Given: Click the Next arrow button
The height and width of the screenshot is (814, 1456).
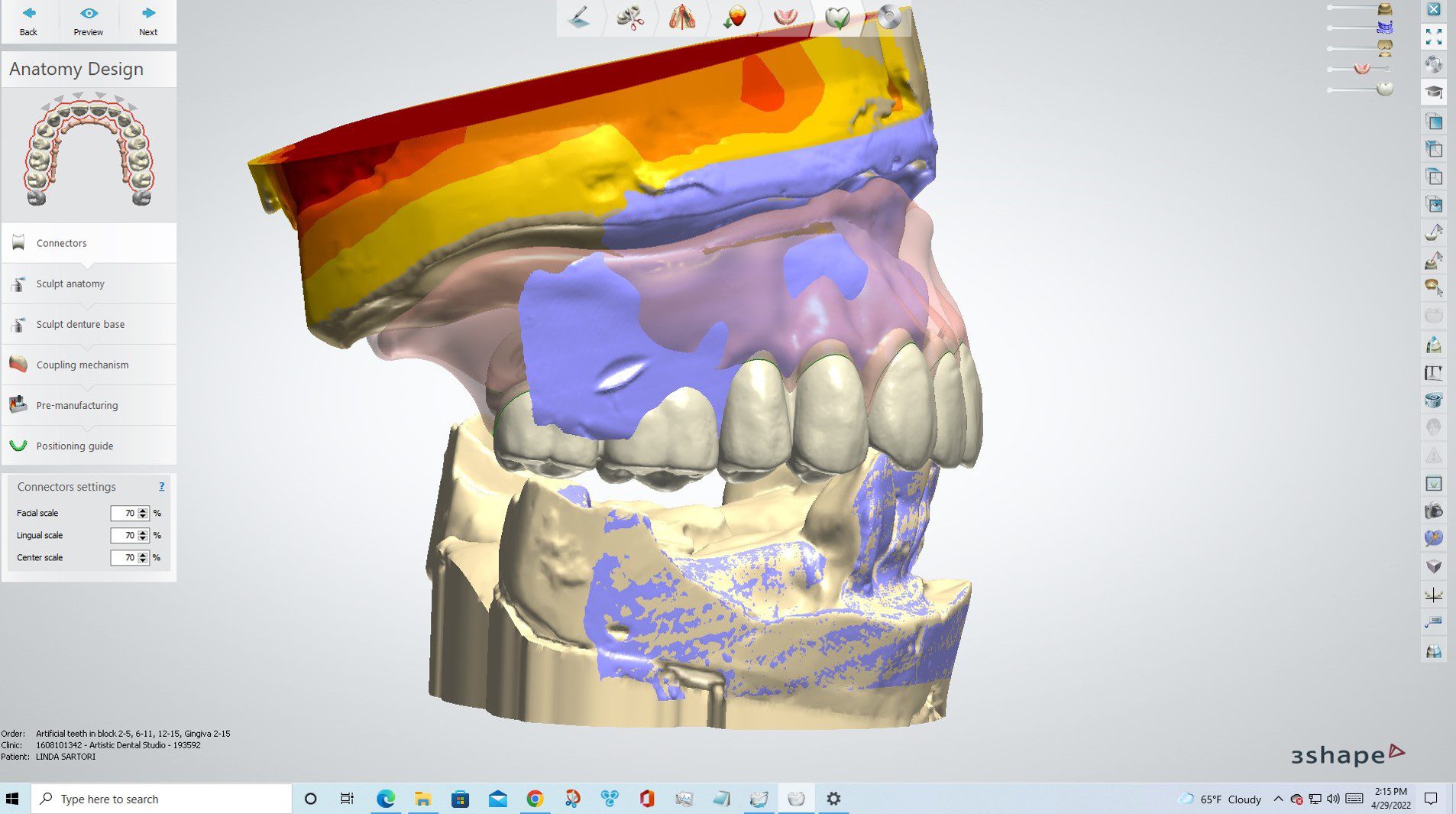Looking at the screenshot, I should click(148, 21).
